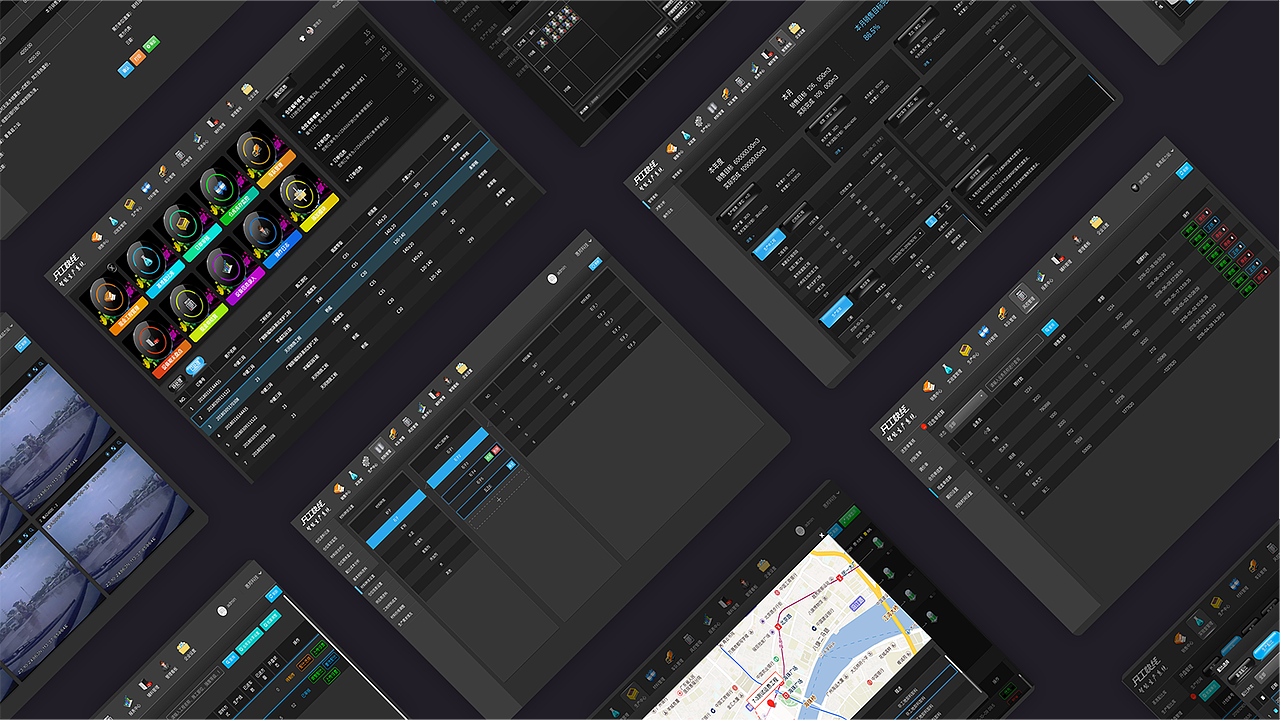Click the user avatar in the center window header

point(553,279)
